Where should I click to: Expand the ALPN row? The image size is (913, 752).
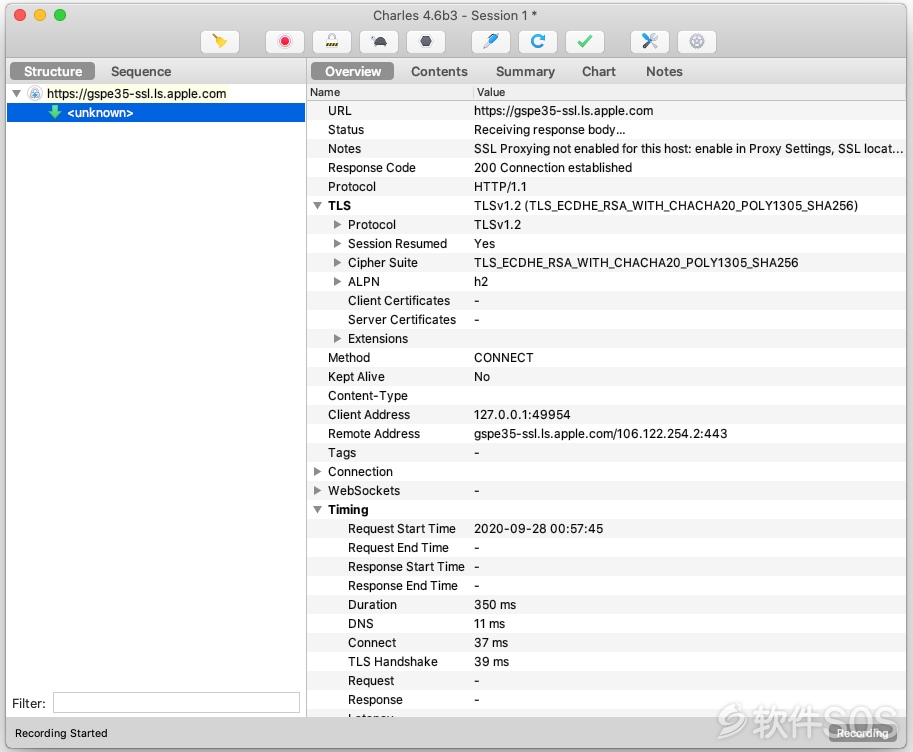pos(337,281)
